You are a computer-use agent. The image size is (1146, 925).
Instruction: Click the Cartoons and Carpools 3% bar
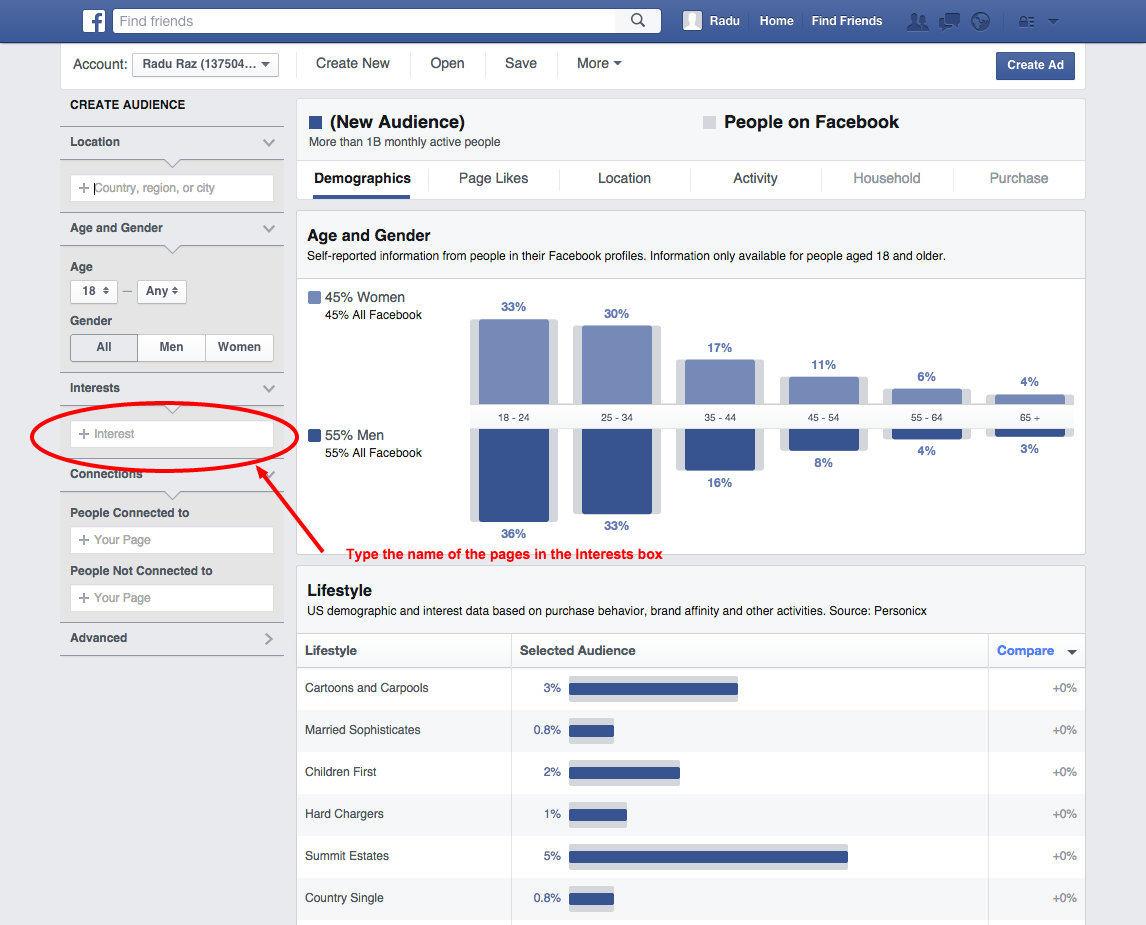pyautogui.click(x=653, y=688)
